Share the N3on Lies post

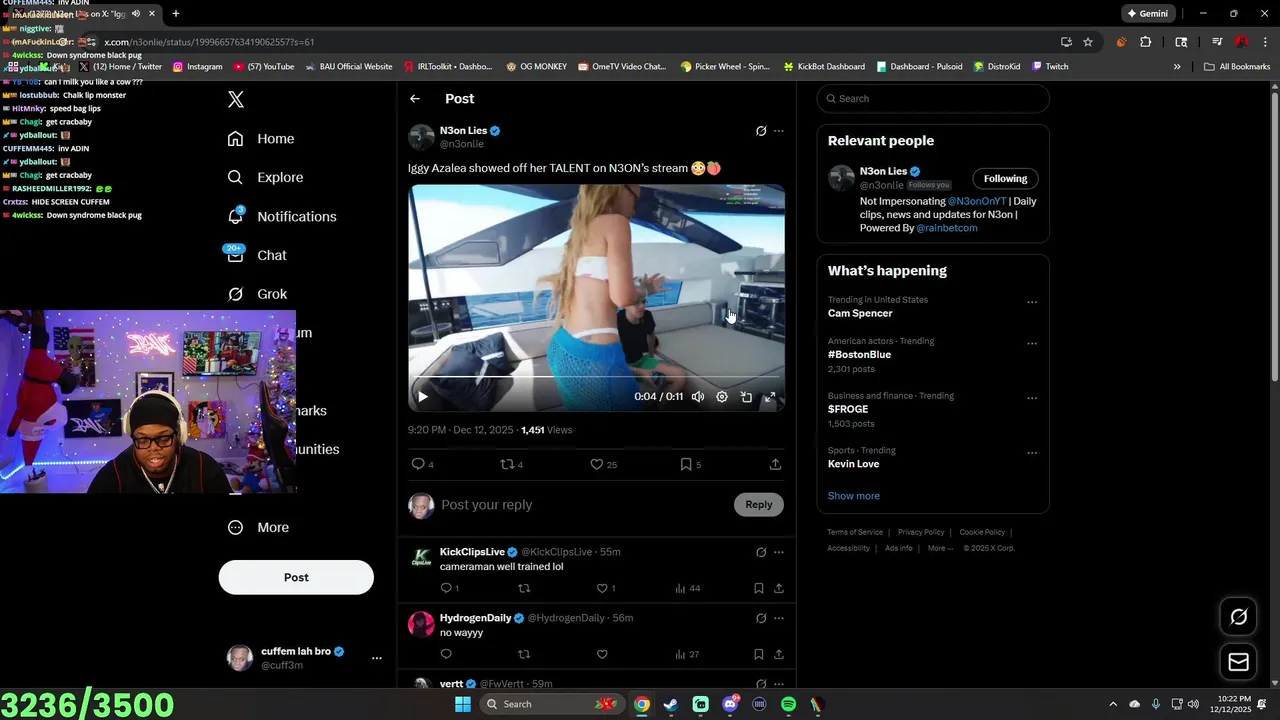click(775, 464)
